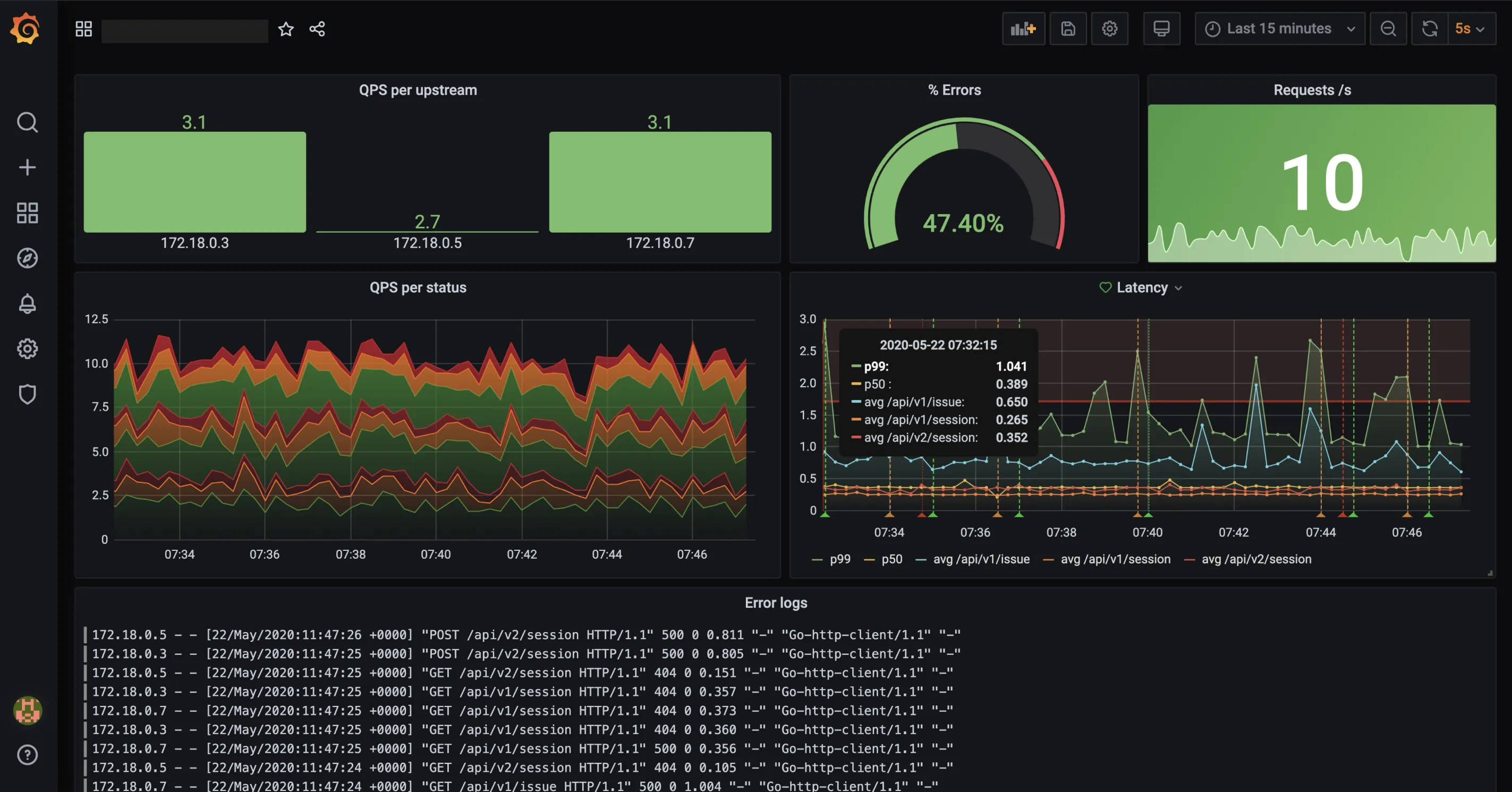Image resolution: width=1512 pixels, height=792 pixels.
Task: Toggle p99 series in Latency legend
Action: (839, 559)
